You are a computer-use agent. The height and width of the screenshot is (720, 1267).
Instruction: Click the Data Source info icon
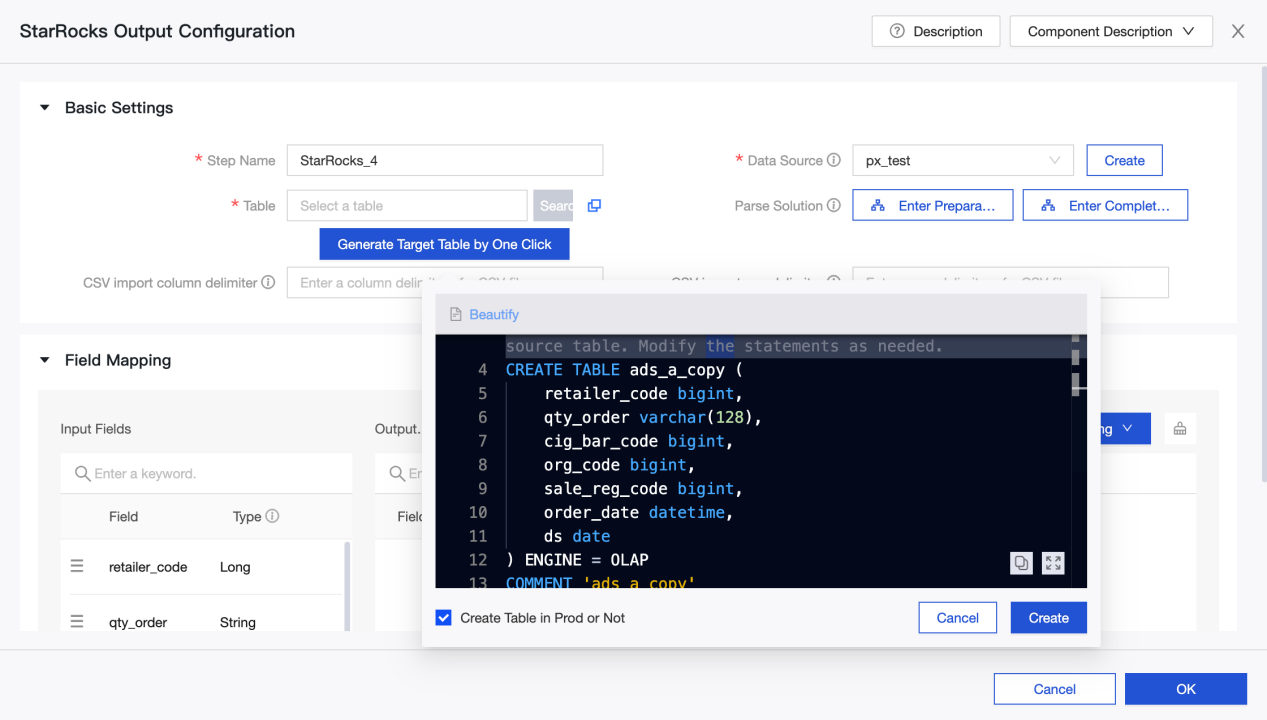point(833,160)
